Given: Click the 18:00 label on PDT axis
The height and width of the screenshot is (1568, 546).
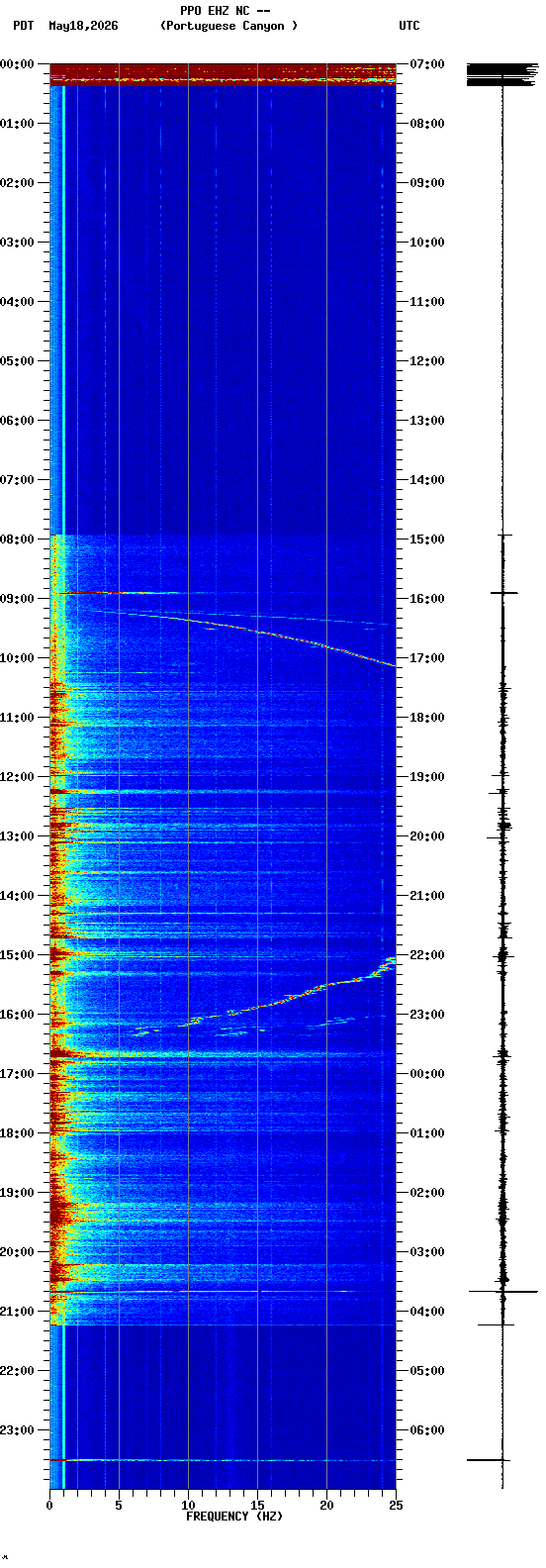Looking at the screenshot, I should coord(17,1132).
